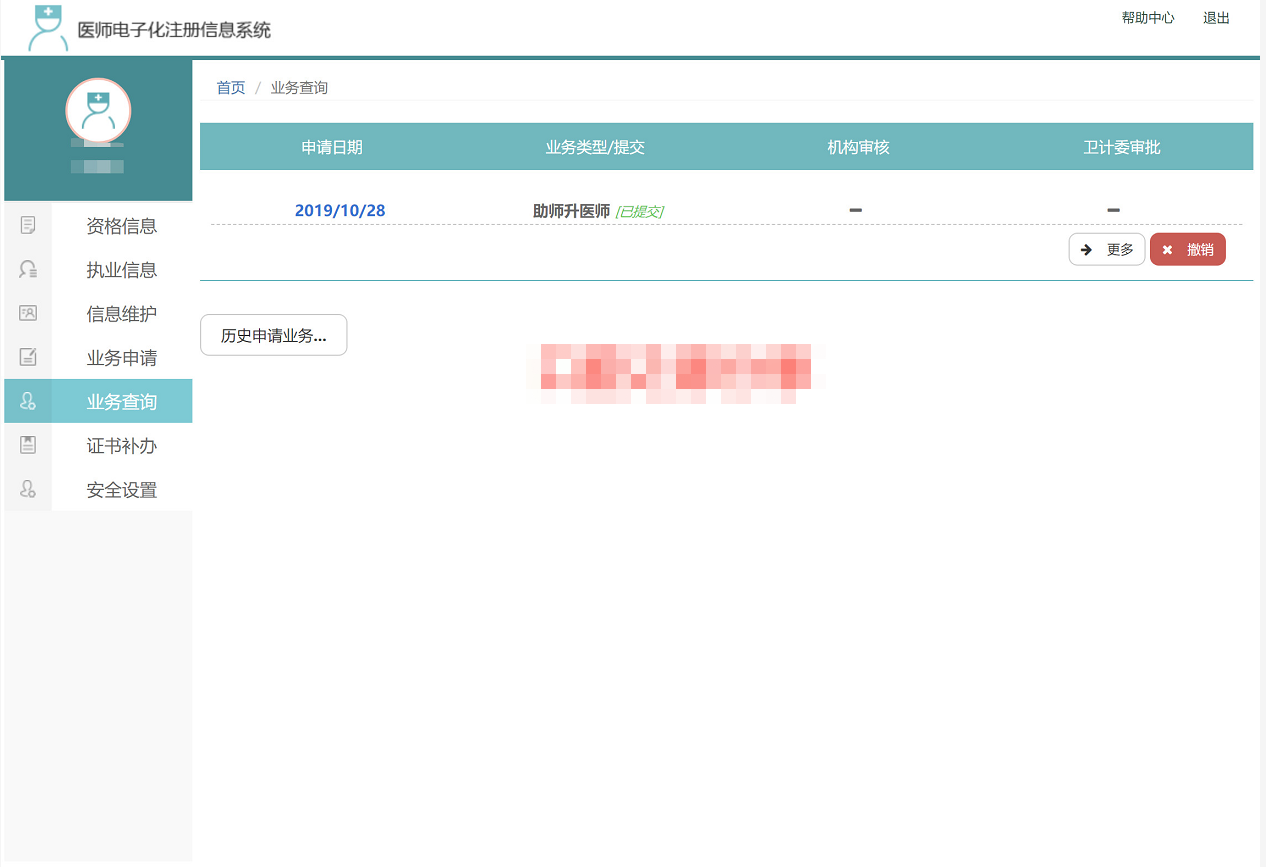Viewport: 1266px width, 867px height.
Task: Click the 证书补办 certificate icon
Action: click(x=28, y=445)
